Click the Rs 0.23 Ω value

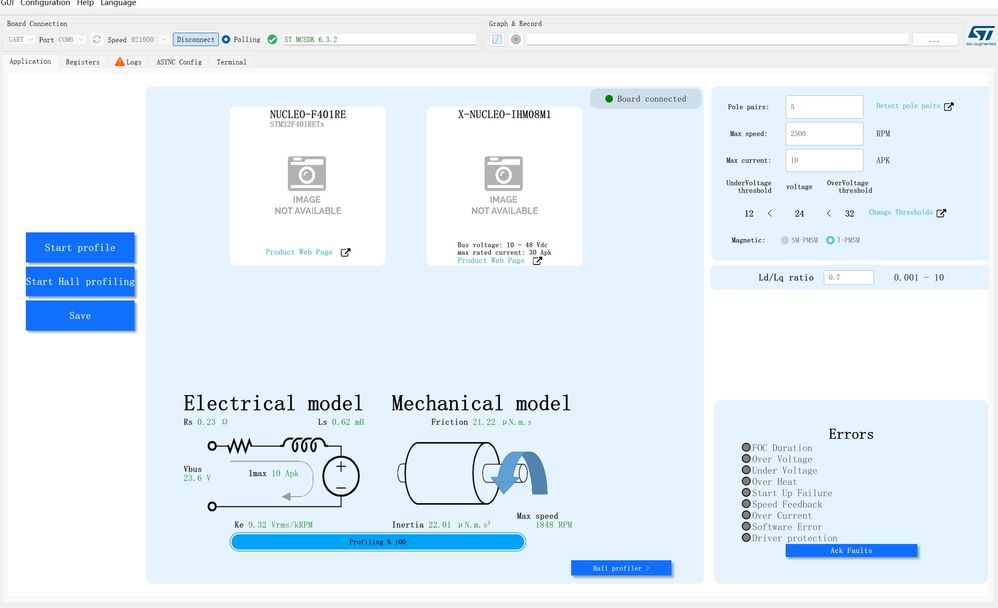pyautogui.click(x=212, y=422)
